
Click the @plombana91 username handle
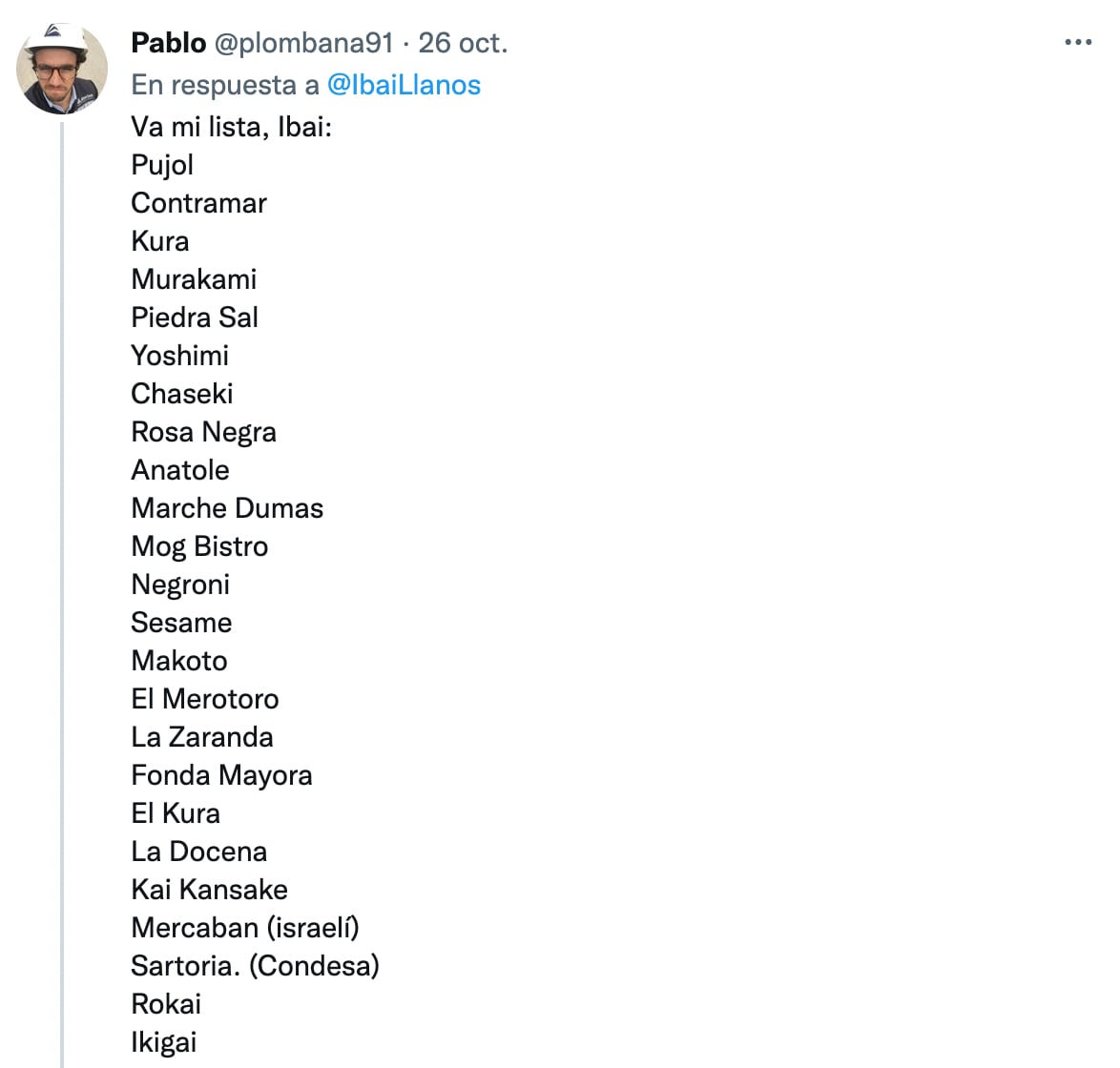(303, 43)
